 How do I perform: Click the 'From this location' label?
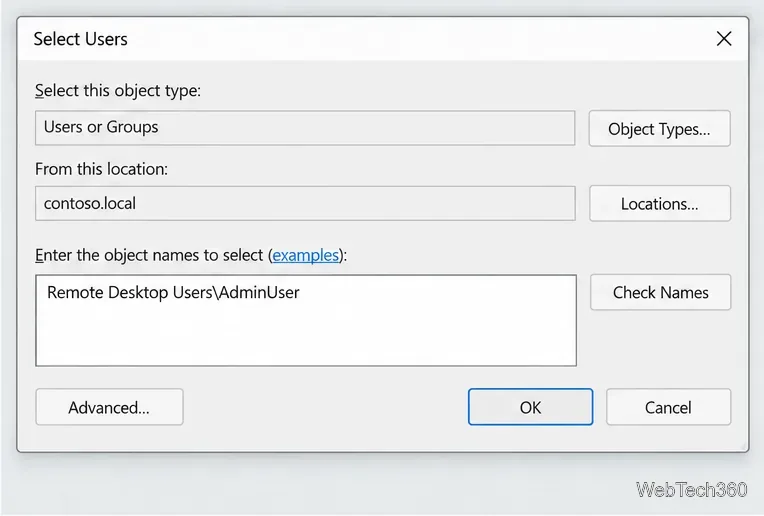101,169
